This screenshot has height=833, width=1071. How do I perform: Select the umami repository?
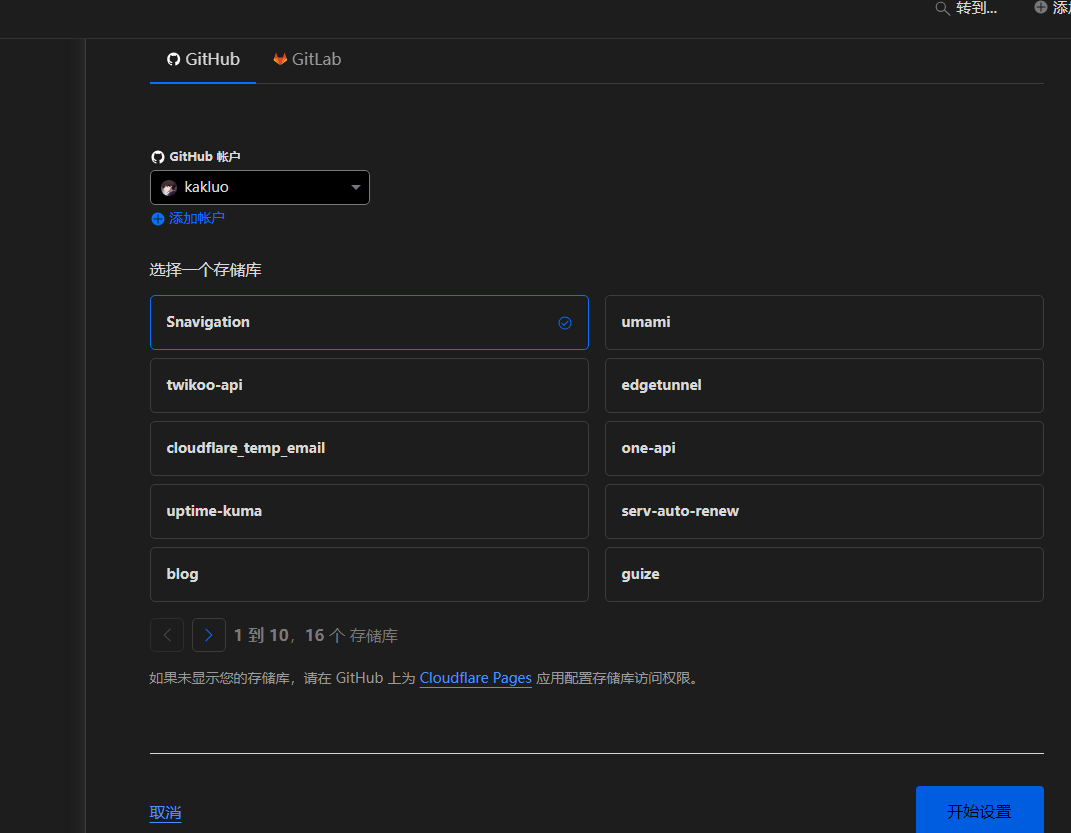(824, 322)
